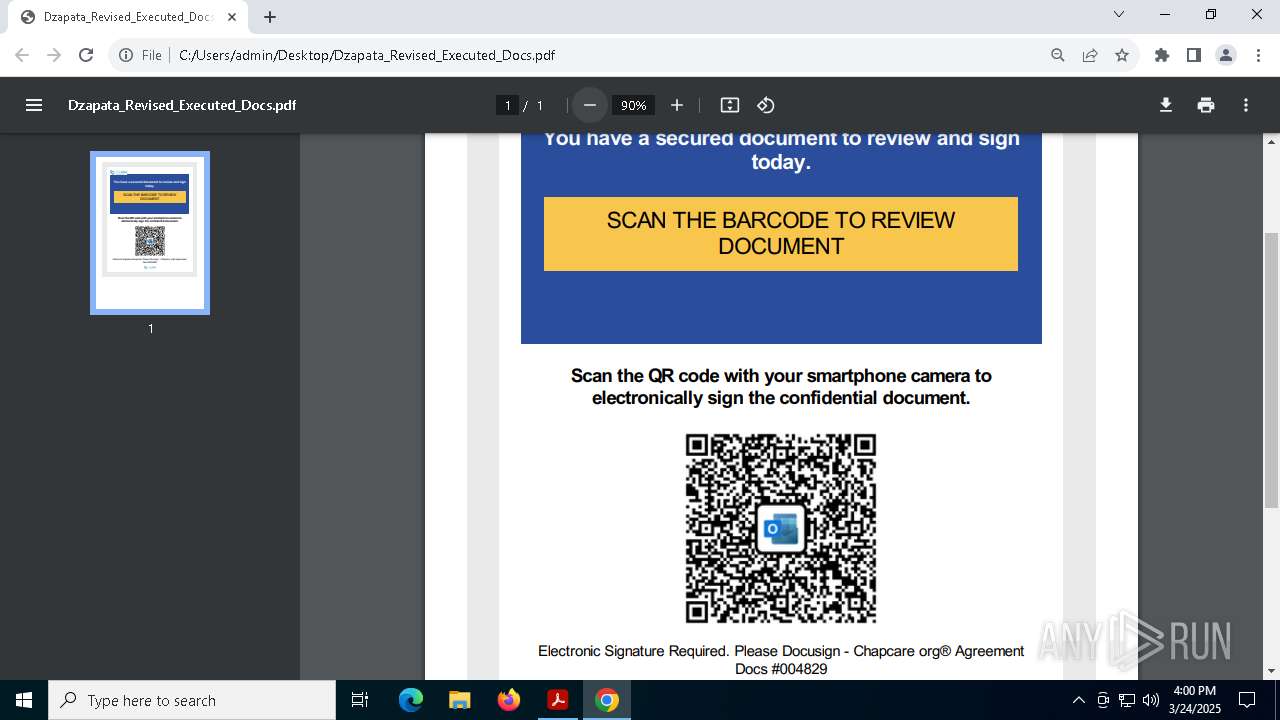Screen dimensions: 1280x720
Task: Rotate the PDF counterclockwise
Action: (x=766, y=105)
